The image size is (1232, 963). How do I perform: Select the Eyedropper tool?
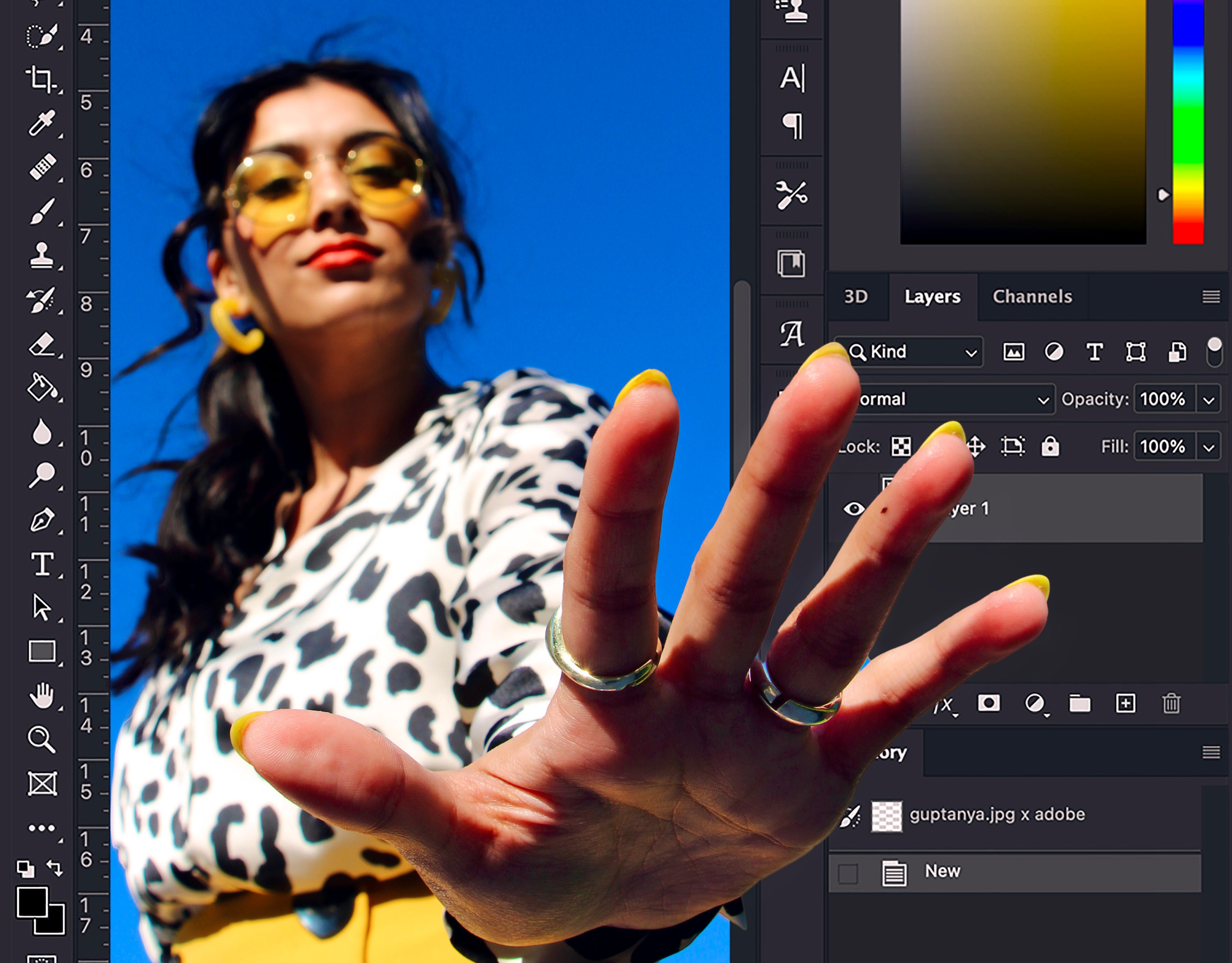42,123
